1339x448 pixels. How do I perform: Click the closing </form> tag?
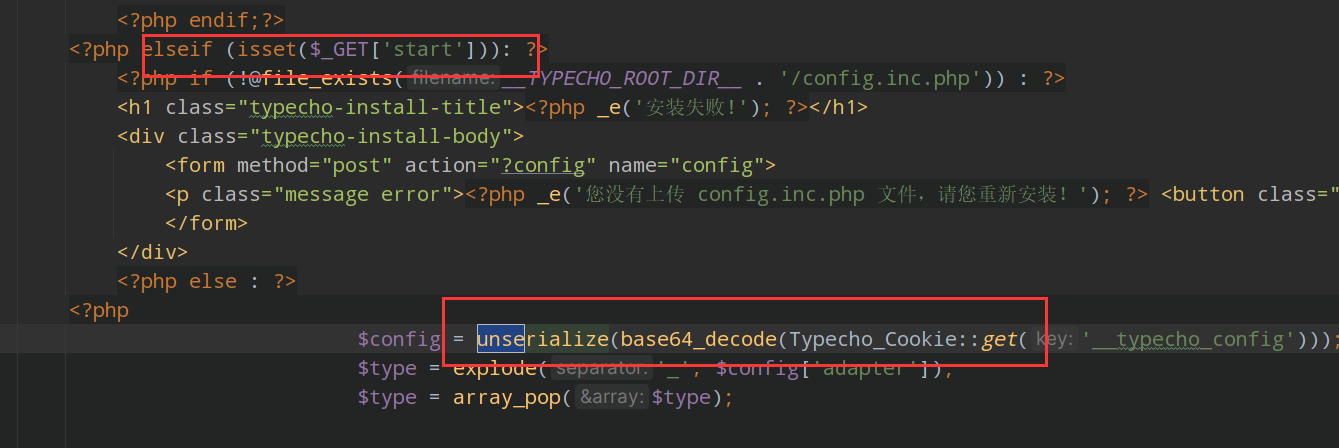point(206,223)
